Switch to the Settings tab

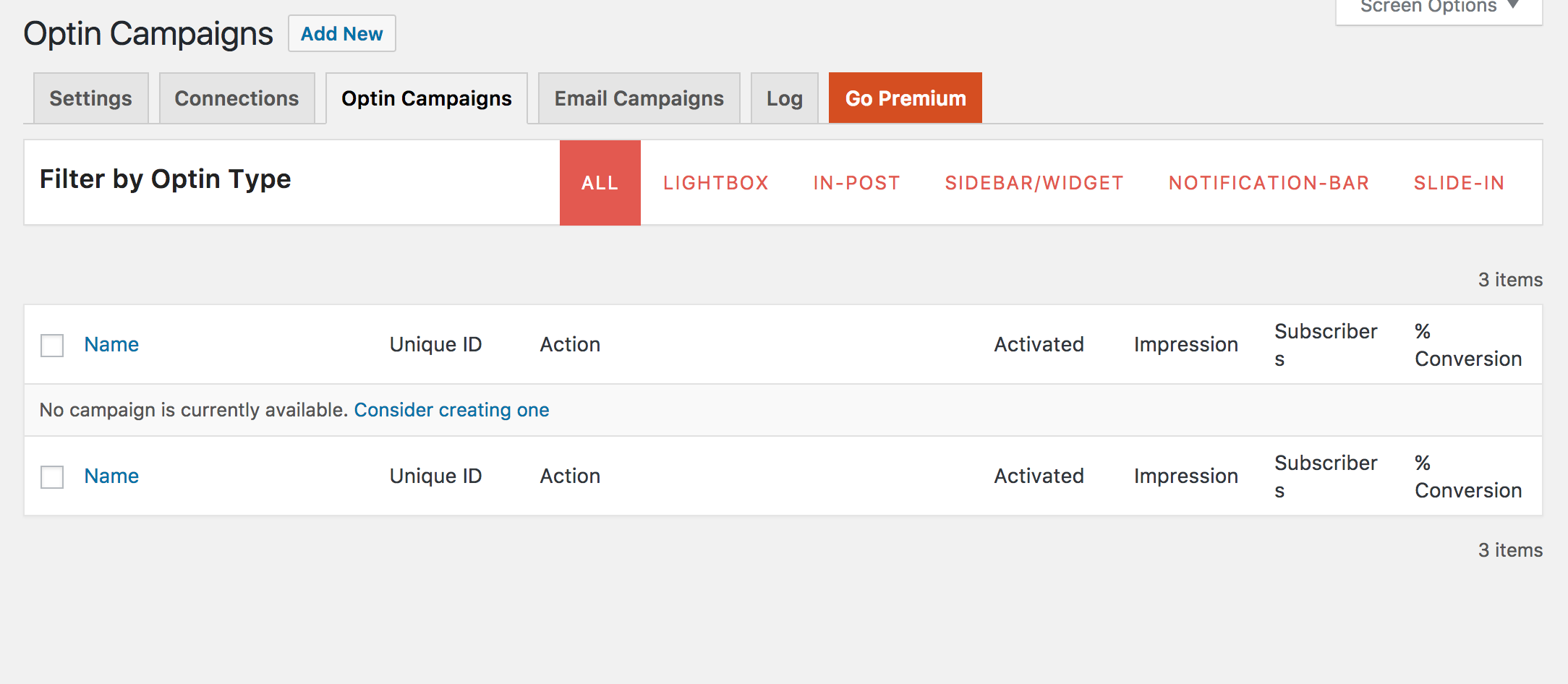click(x=90, y=98)
